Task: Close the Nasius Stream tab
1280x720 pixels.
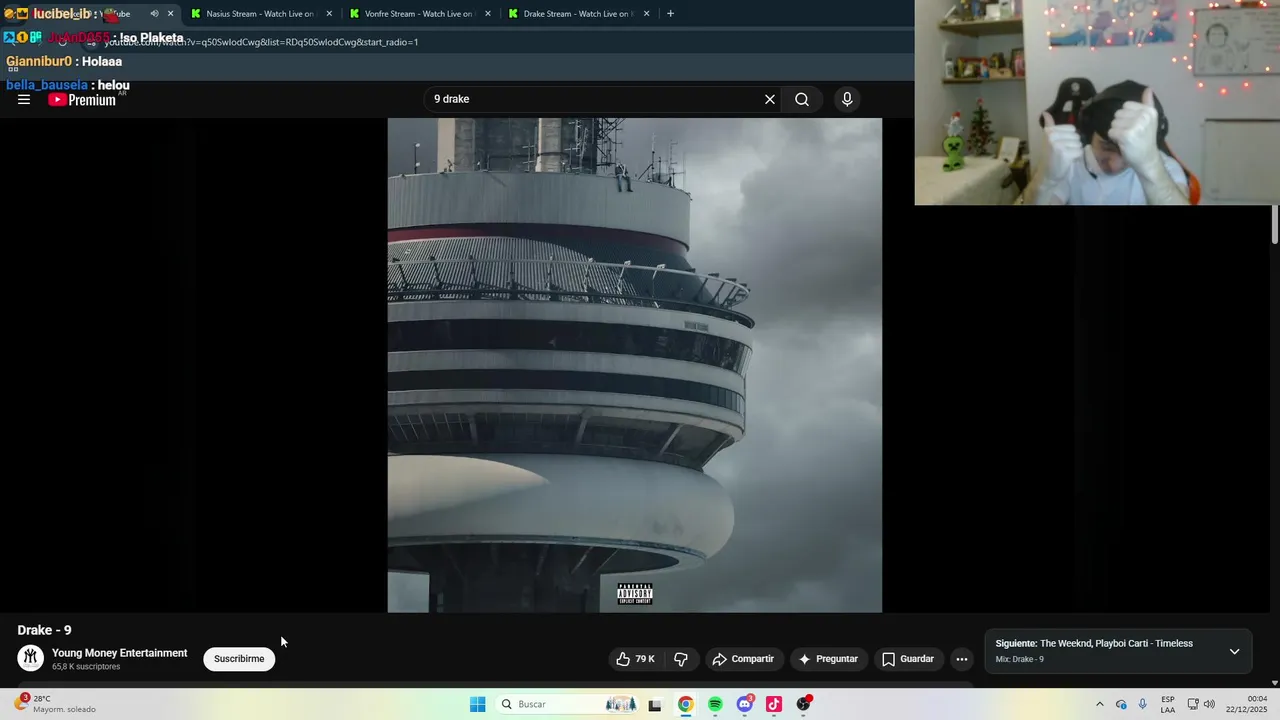Action: [x=329, y=14]
